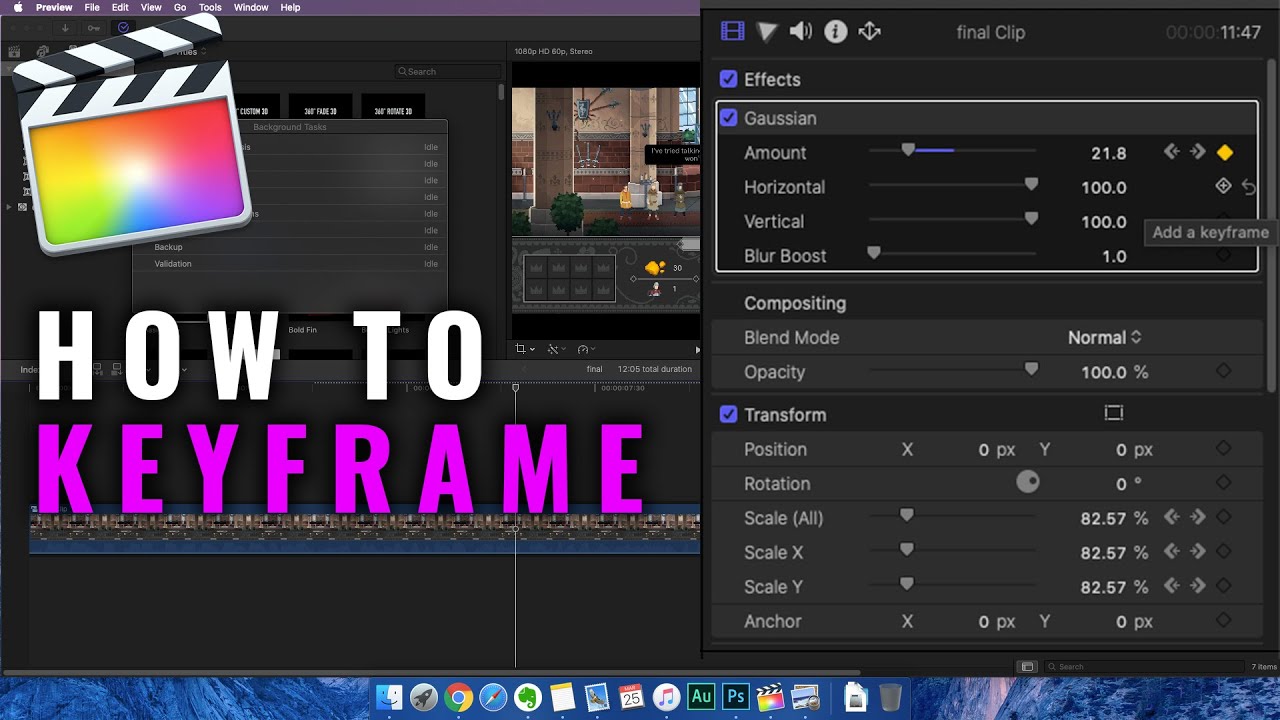Select the 360° Fade 3D title thumbnail
Viewport: 1280px width, 720px height.
coord(320,107)
